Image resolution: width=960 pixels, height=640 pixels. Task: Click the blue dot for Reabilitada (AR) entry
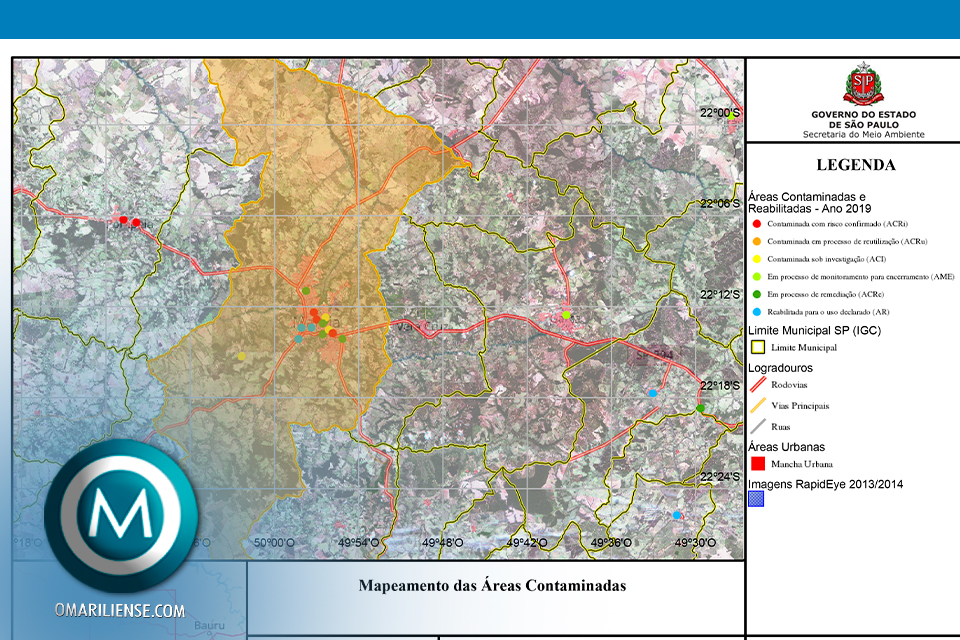point(756,313)
